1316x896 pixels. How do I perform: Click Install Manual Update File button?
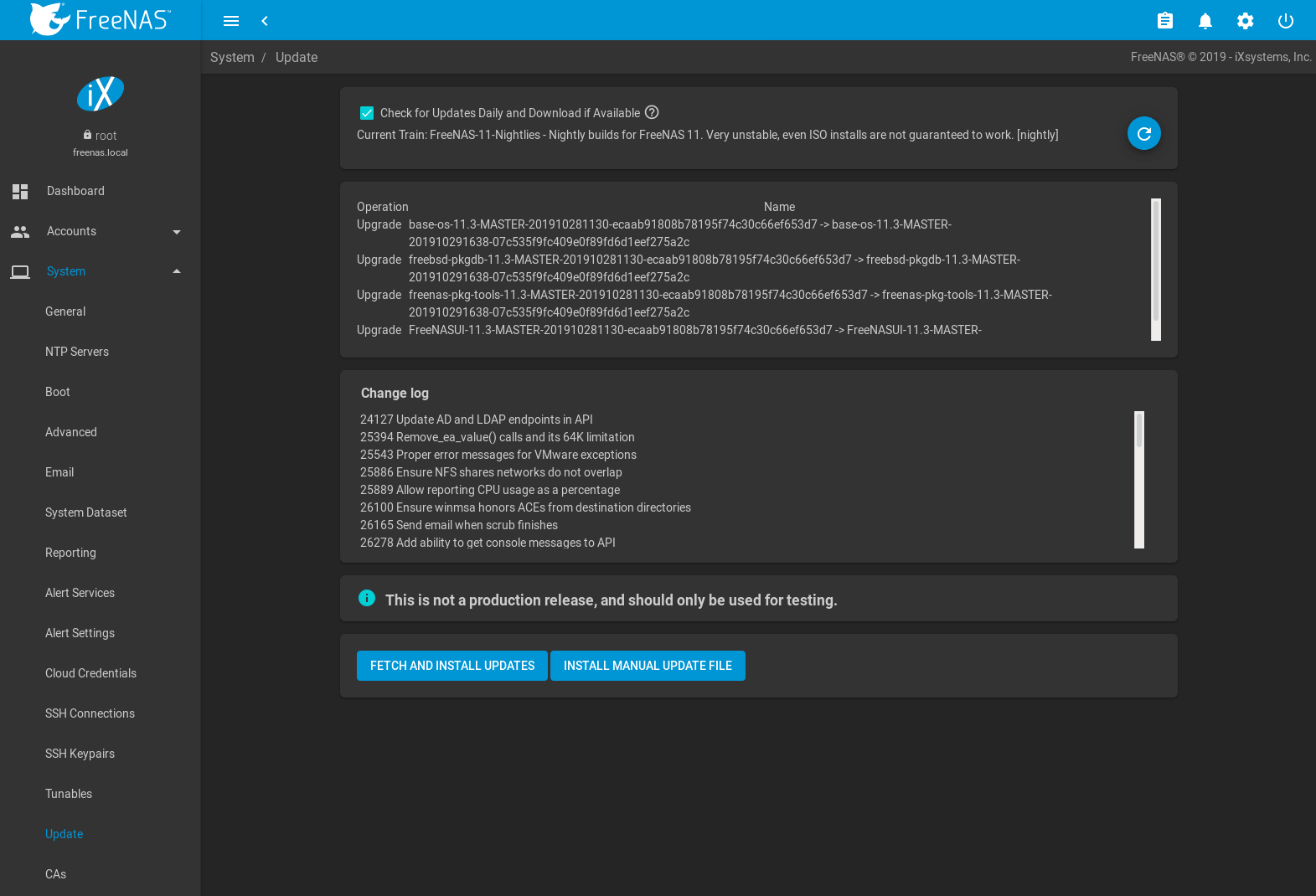pos(648,666)
